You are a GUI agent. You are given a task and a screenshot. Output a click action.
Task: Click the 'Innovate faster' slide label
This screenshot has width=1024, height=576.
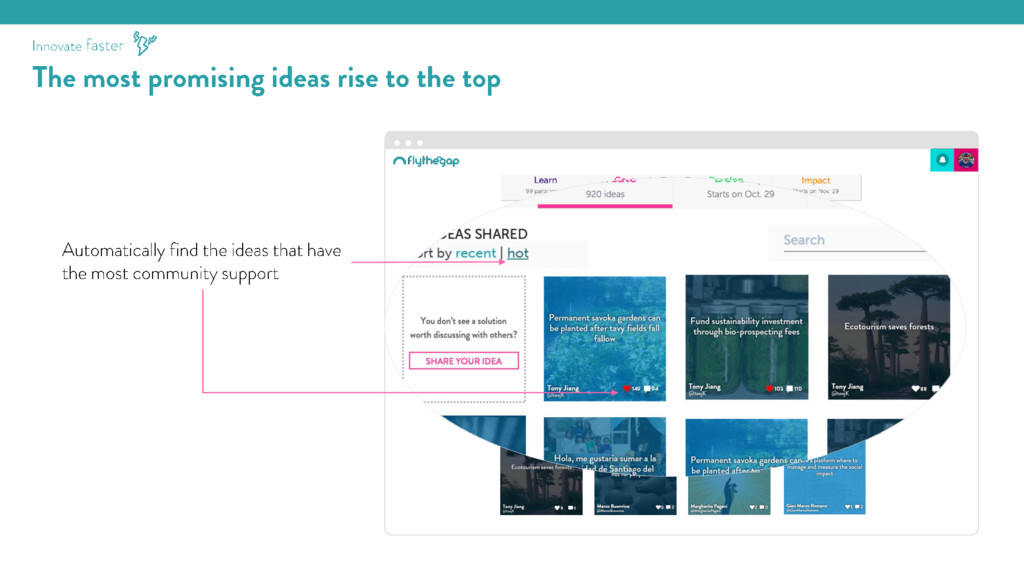78,46
